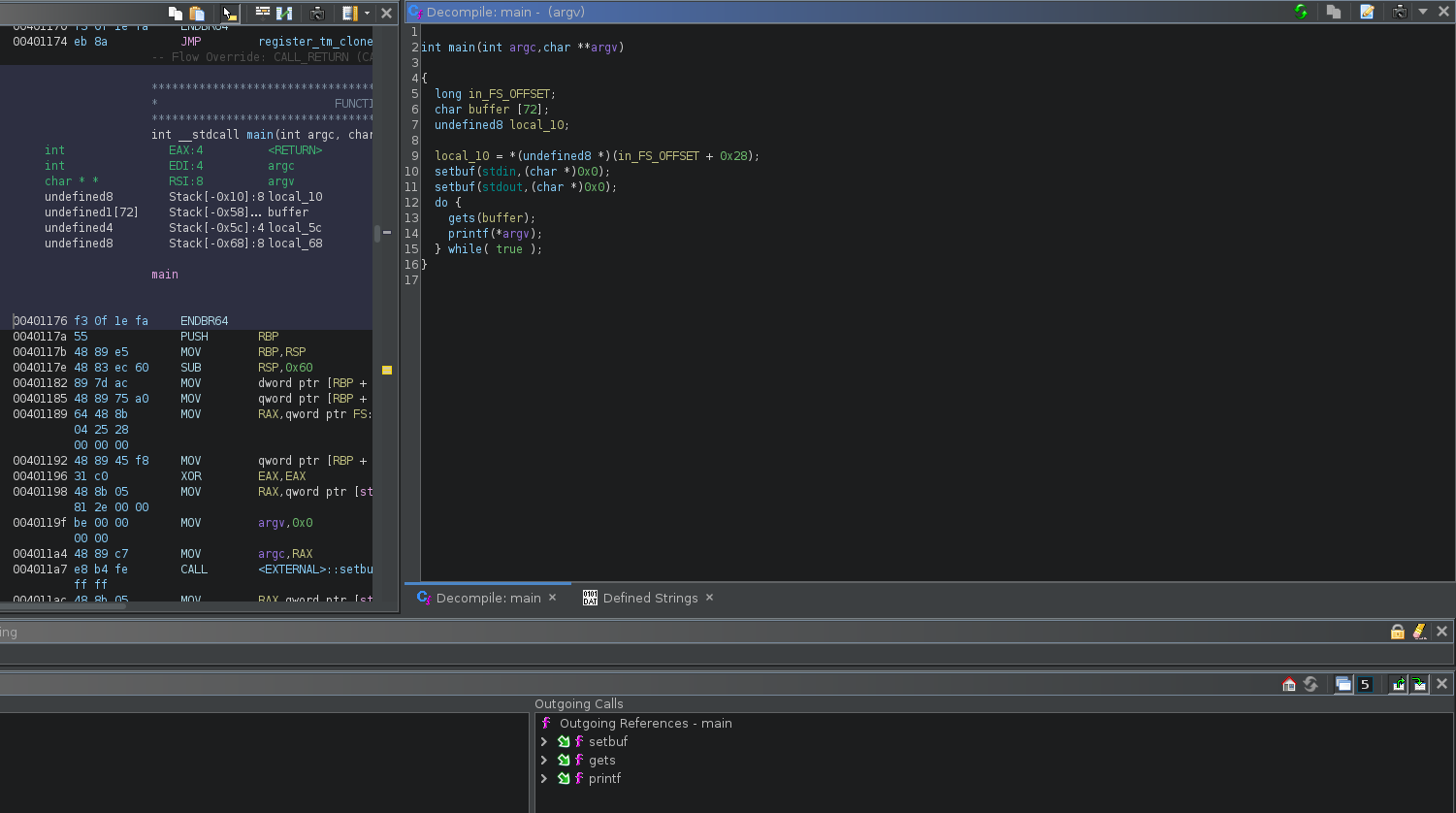This screenshot has width=1456, height=813.
Task: Select setbuf in Outgoing Calls tree
Action: (x=608, y=742)
